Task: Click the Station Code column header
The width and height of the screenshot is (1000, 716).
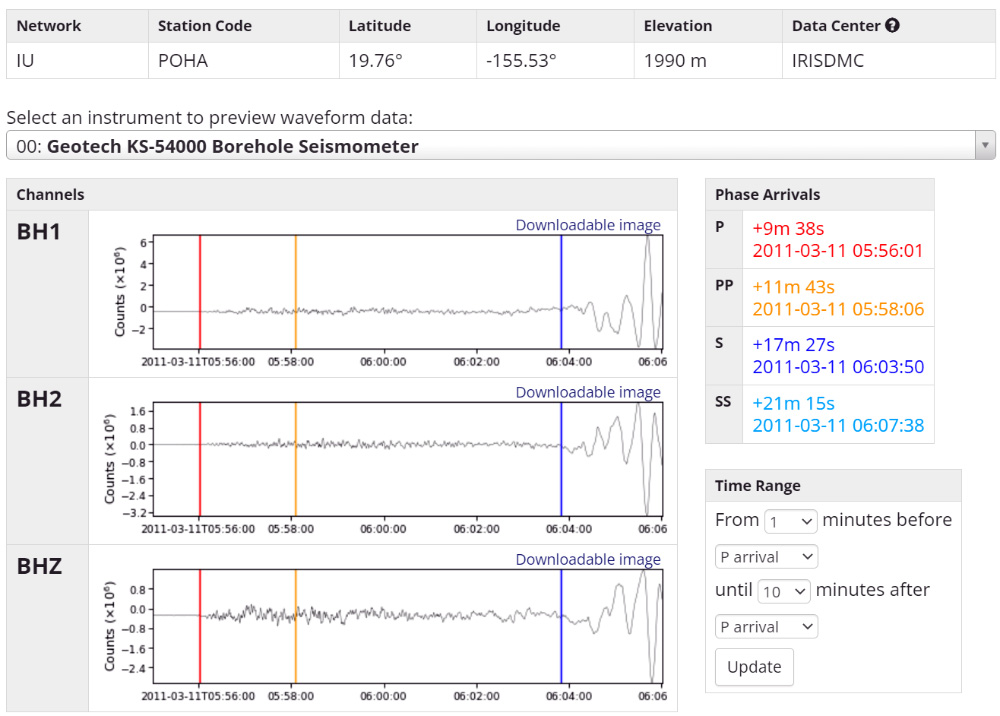Action: [x=205, y=26]
